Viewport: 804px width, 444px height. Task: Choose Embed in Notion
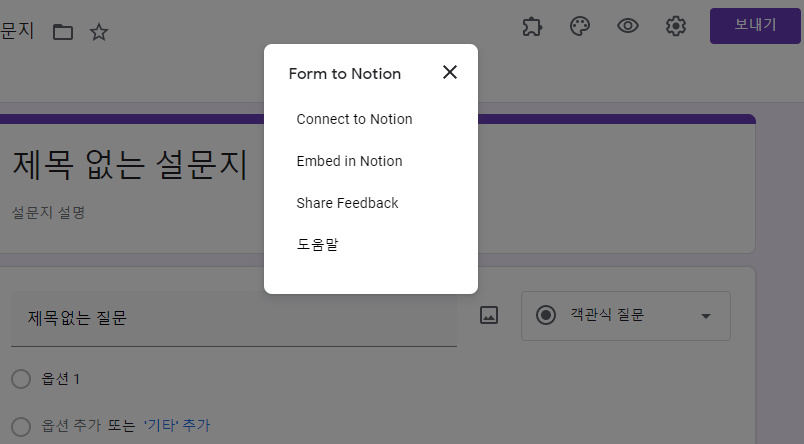pyautogui.click(x=349, y=161)
